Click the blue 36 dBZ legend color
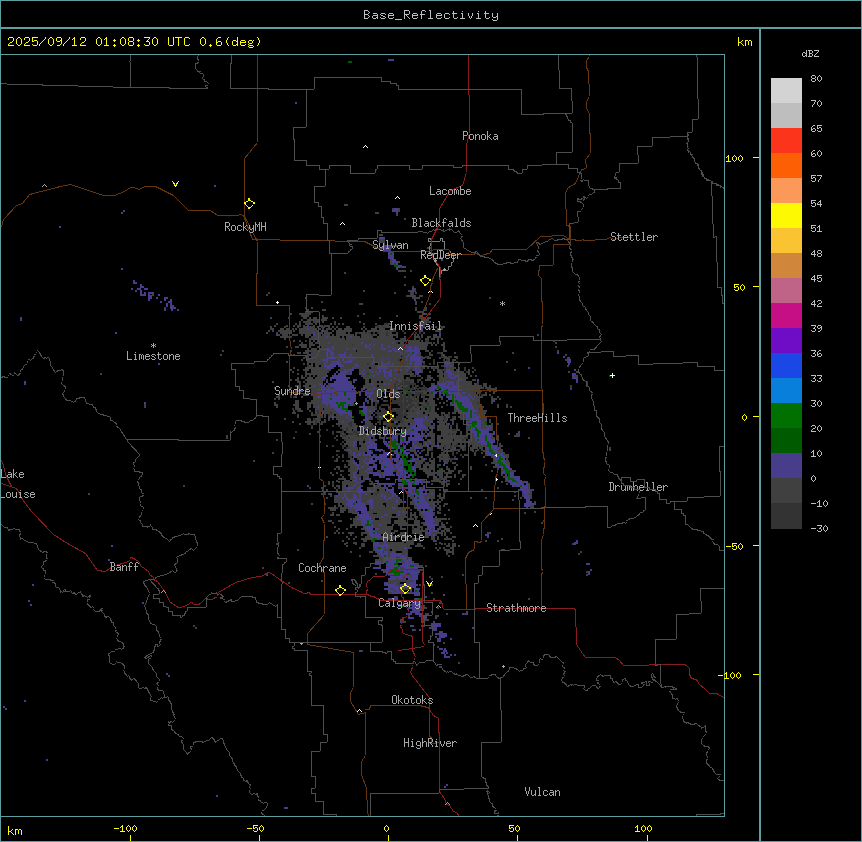This screenshot has width=862, height=842. tap(786, 365)
